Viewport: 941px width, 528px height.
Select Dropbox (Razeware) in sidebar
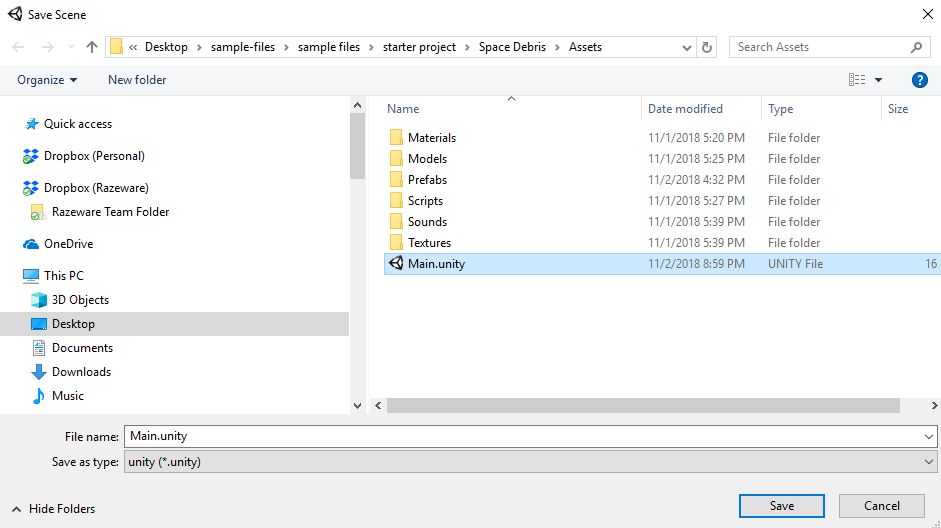(96, 188)
